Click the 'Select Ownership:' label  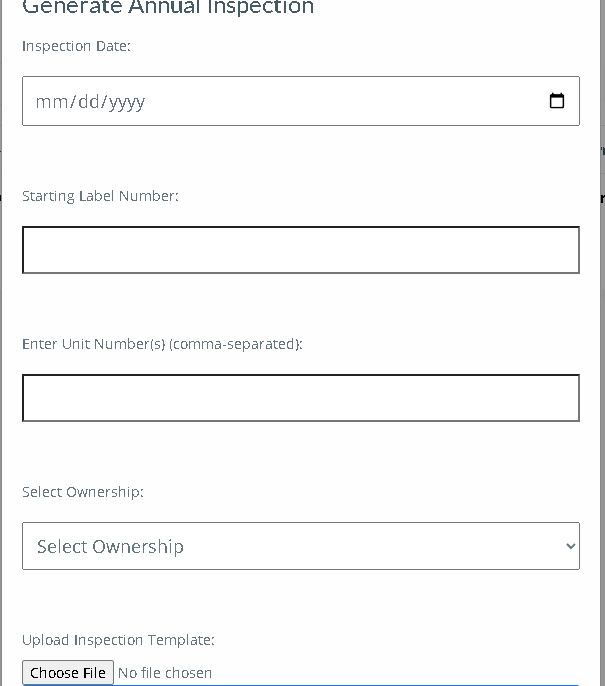click(83, 492)
